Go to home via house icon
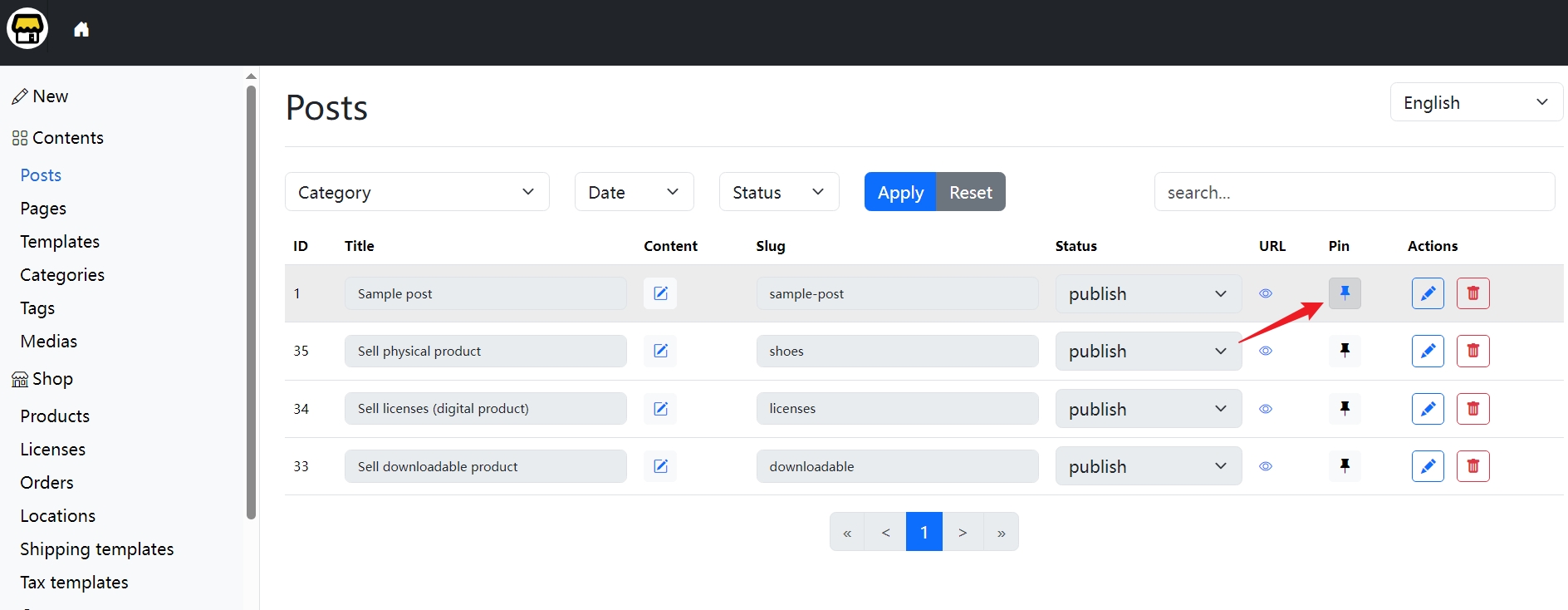 click(x=81, y=30)
